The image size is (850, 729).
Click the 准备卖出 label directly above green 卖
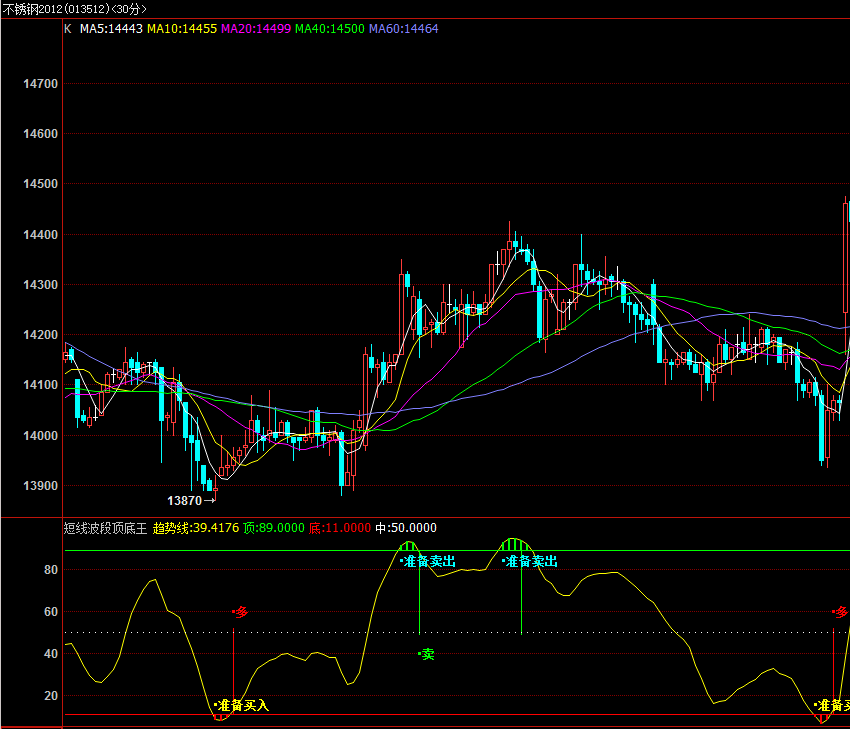click(429, 562)
